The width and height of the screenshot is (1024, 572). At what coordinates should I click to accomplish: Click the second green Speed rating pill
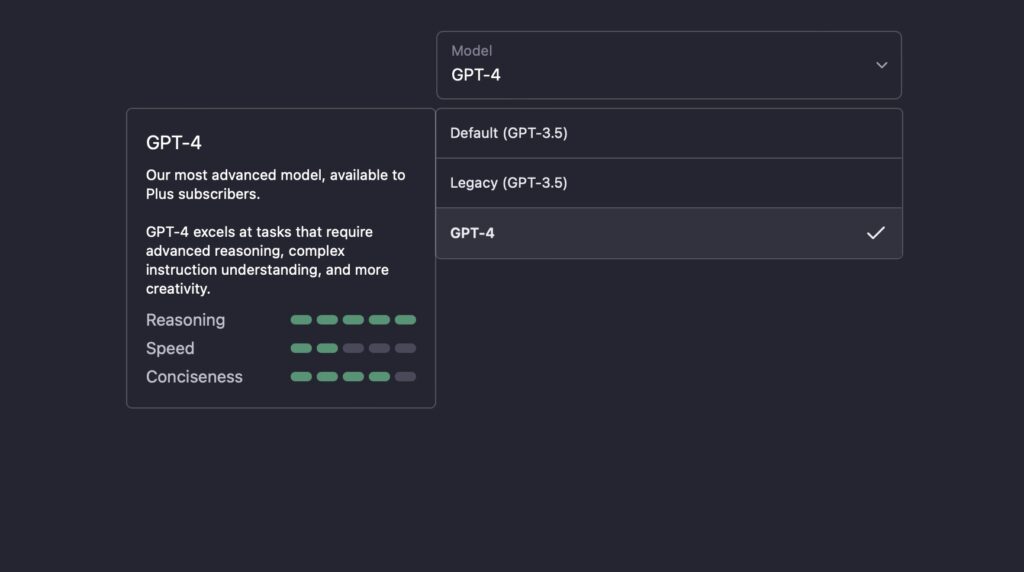[x=327, y=348]
